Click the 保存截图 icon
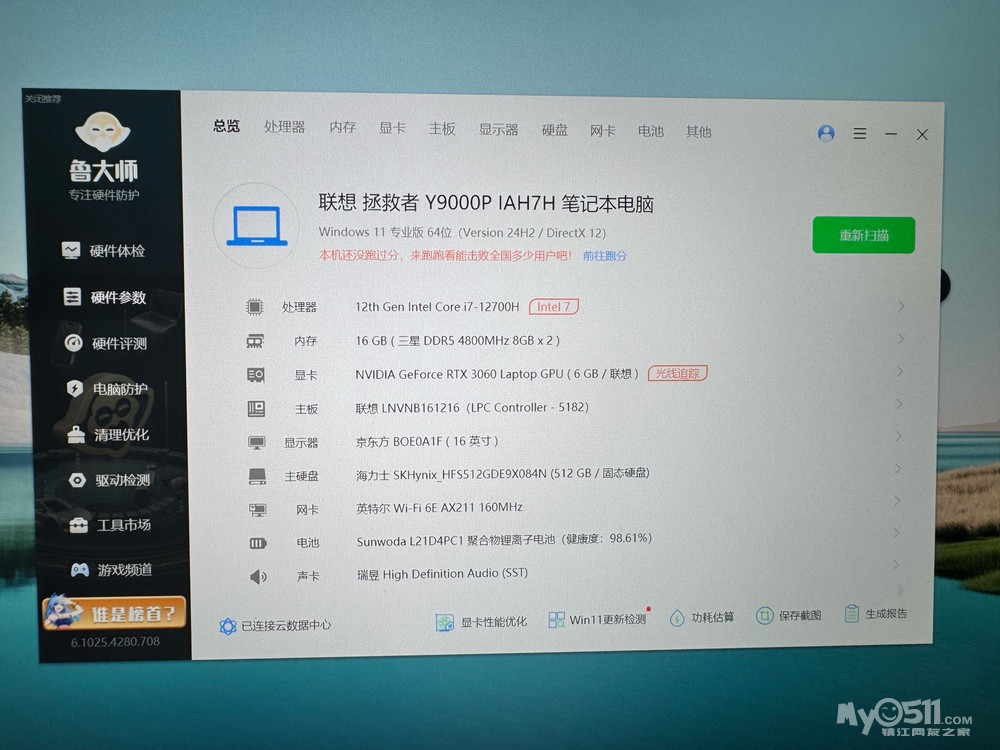This screenshot has width=1000, height=750. [765, 616]
